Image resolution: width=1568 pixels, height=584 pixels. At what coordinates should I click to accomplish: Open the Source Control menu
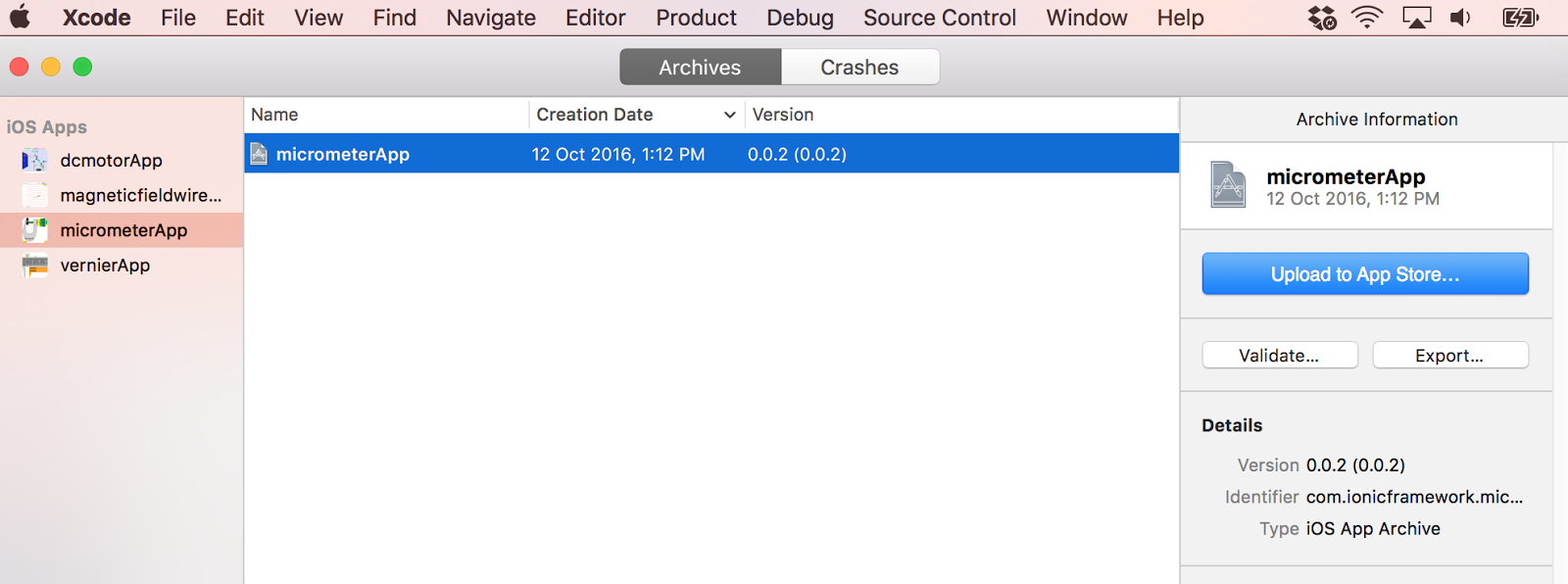point(939,18)
